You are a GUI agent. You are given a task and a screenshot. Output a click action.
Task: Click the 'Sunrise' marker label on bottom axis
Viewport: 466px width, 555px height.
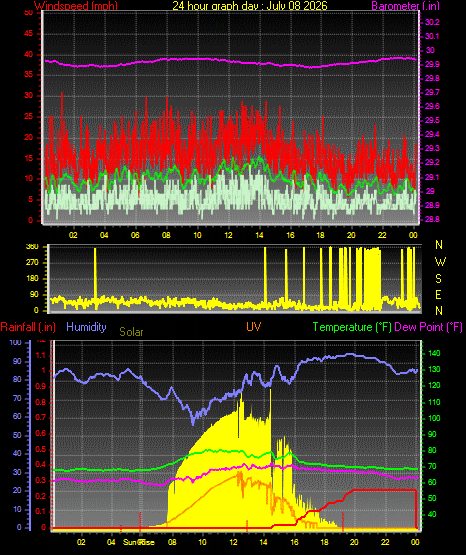pyautogui.click(x=139, y=542)
